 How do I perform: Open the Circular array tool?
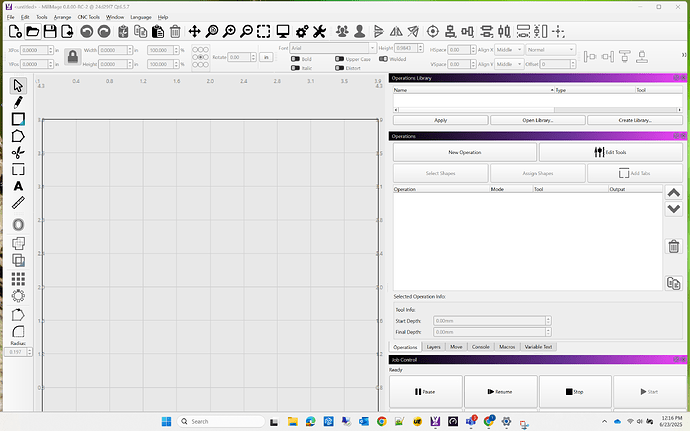18,296
